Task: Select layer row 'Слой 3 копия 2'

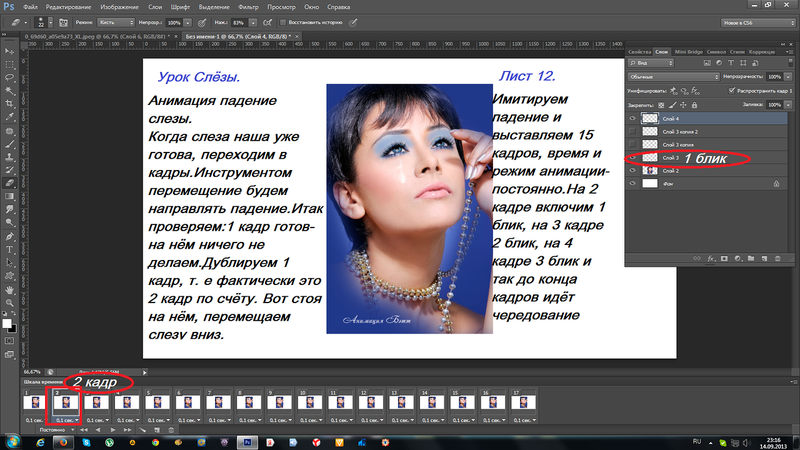Action: pos(707,132)
